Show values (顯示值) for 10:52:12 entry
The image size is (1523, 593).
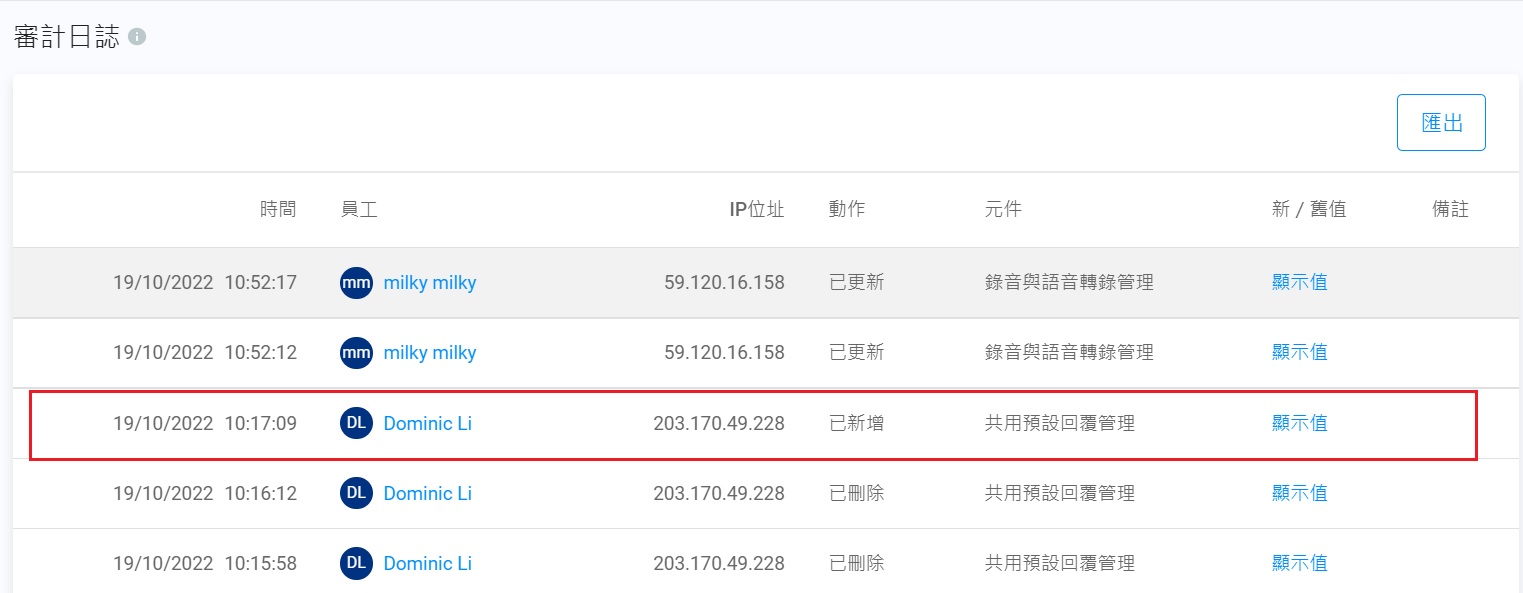click(x=1299, y=352)
